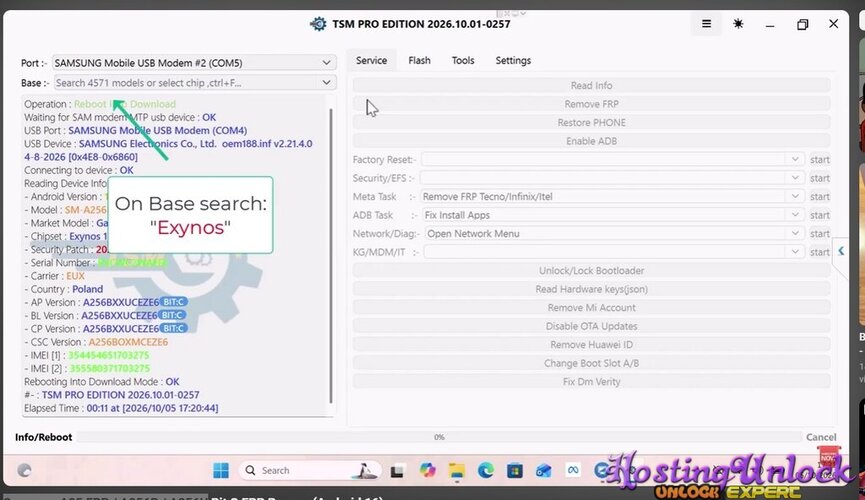Viewport: 865px width, 500px height.
Task: Switch to the Service tab
Action: (x=371, y=60)
